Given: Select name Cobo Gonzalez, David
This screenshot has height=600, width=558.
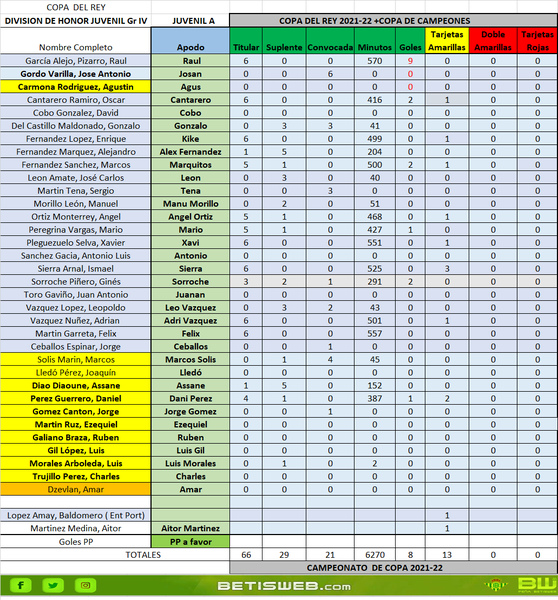Looking at the screenshot, I should pyautogui.click(x=76, y=113).
